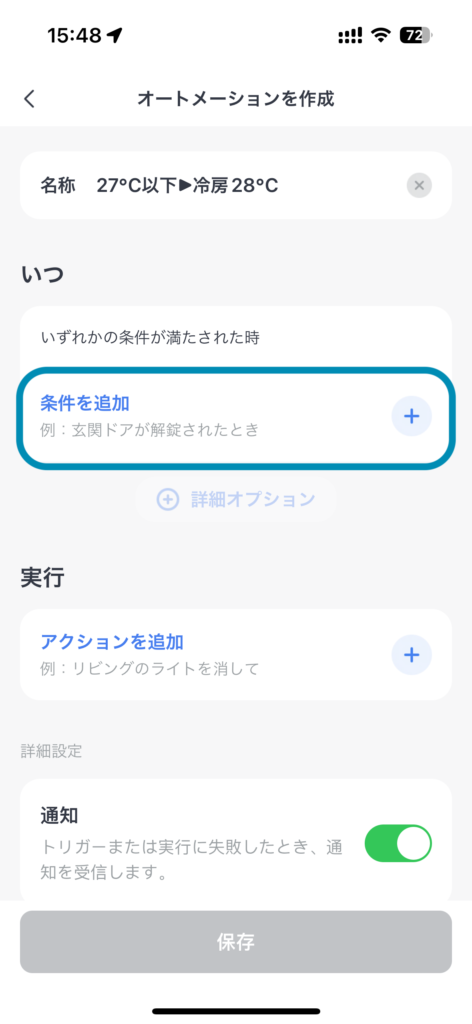
Task: Select the 条件を追加 row
Action: click(x=236, y=418)
